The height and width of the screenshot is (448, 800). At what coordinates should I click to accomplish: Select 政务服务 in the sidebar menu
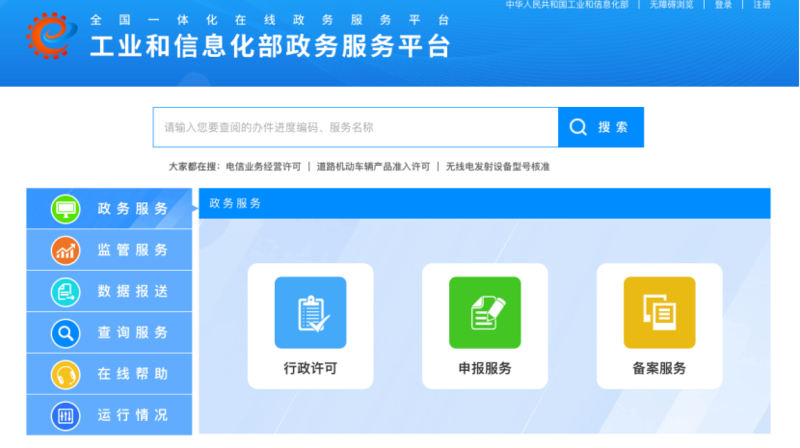coord(109,209)
